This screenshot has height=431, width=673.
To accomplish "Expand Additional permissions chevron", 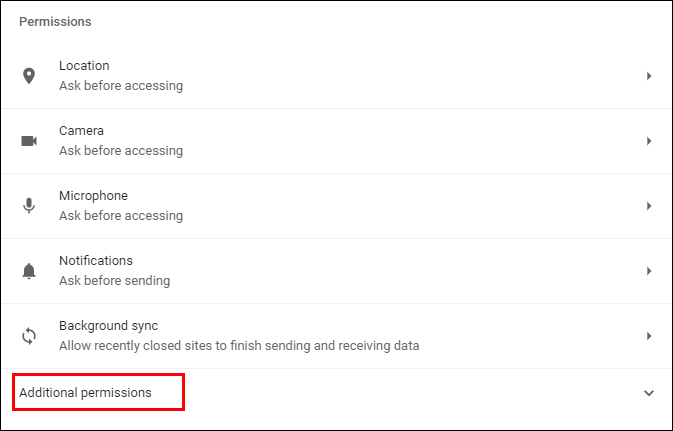I will [x=649, y=393].
